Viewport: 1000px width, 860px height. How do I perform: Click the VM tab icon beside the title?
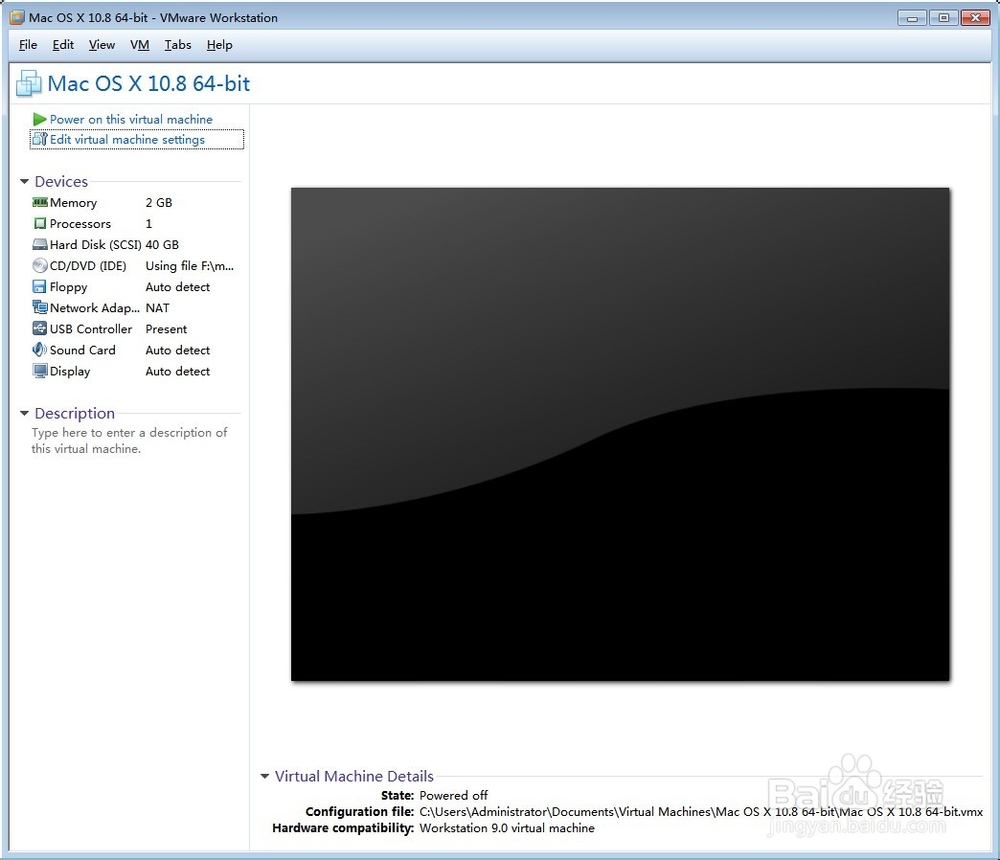pos(29,84)
